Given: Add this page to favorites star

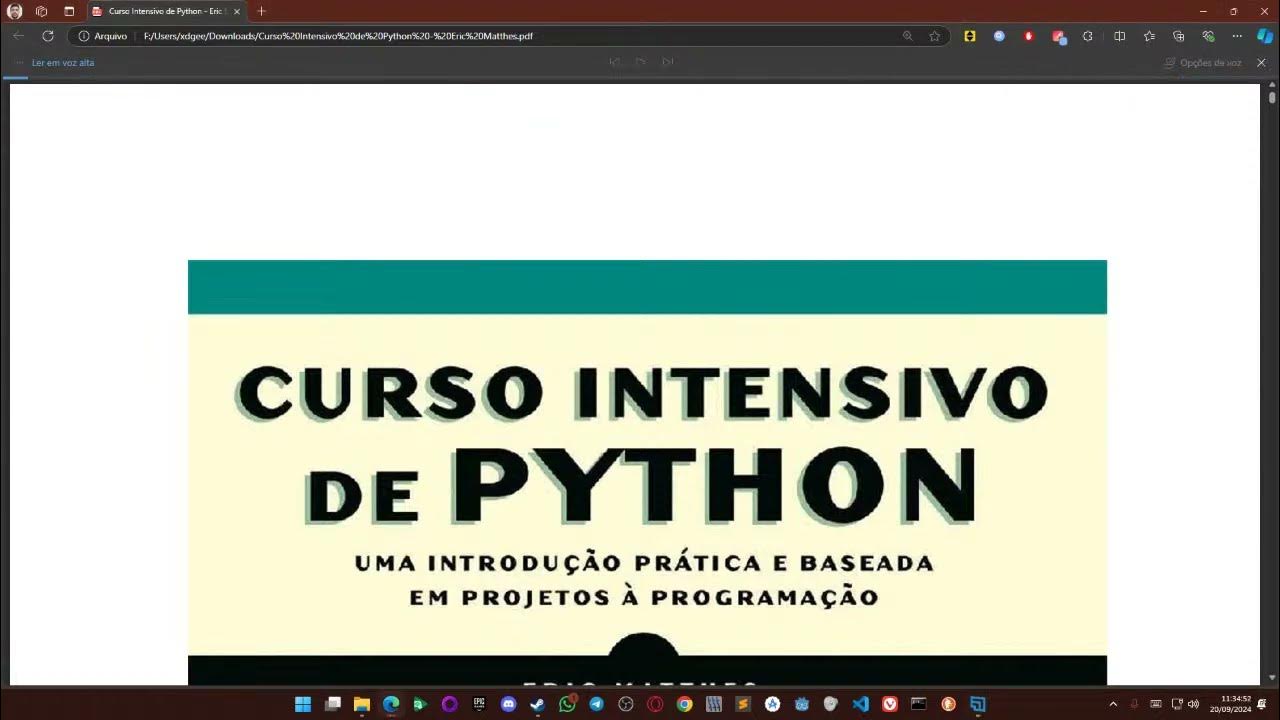Looking at the screenshot, I should tap(934, 36).
